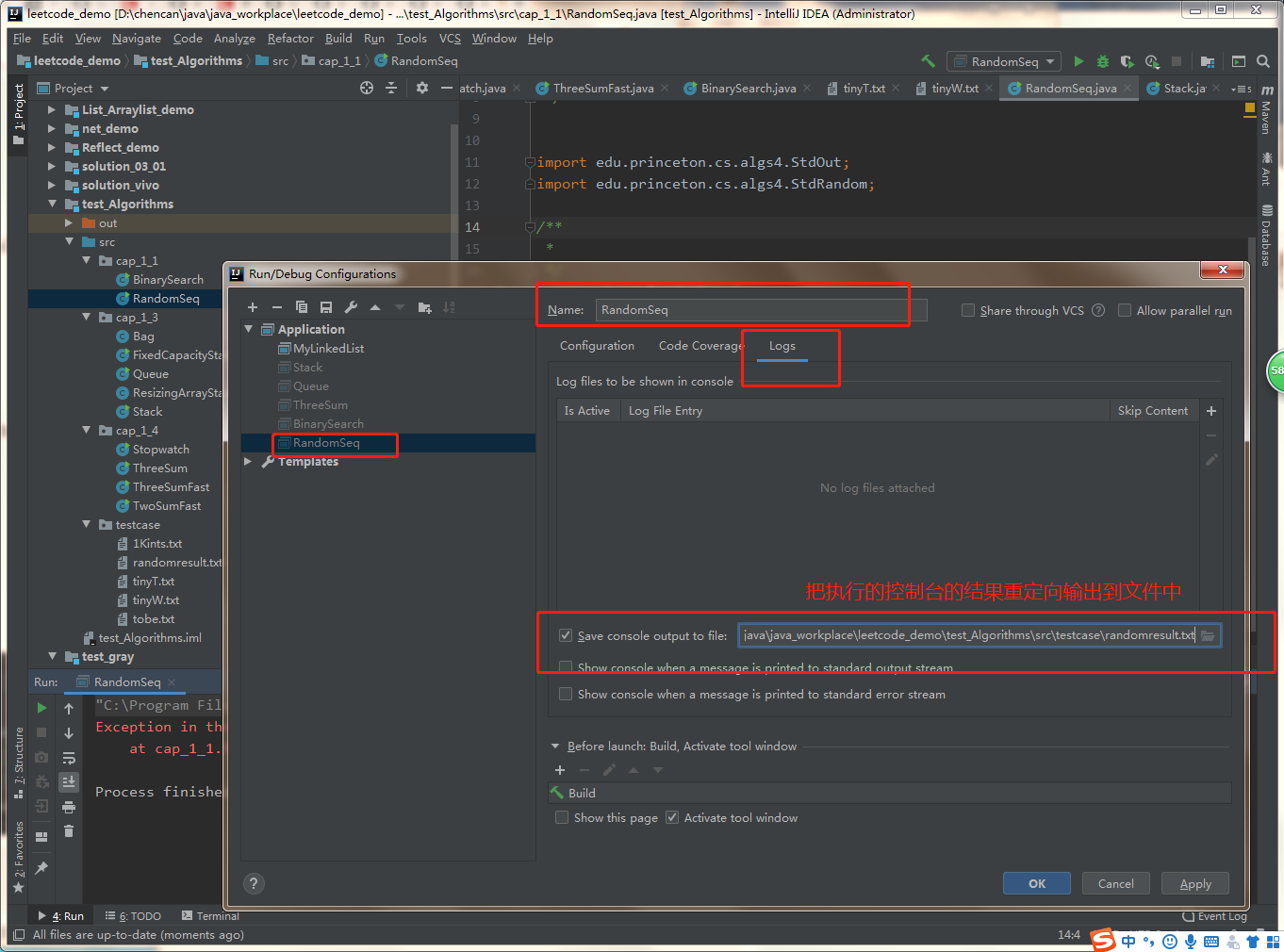Viewport: 1284px width, 952px height.
Task: Click the Build project hammer icon
Action: (x=929, y=61)
